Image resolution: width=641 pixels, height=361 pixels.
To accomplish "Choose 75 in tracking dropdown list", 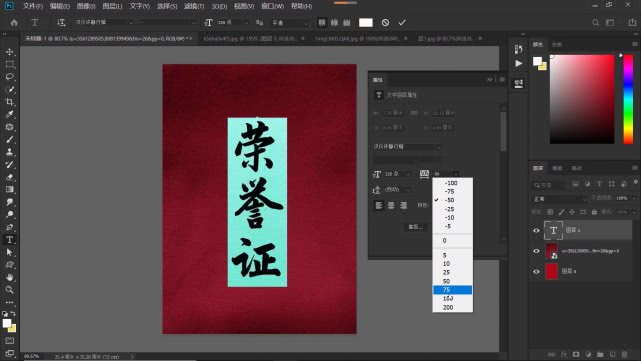I will tap(453, 290).
